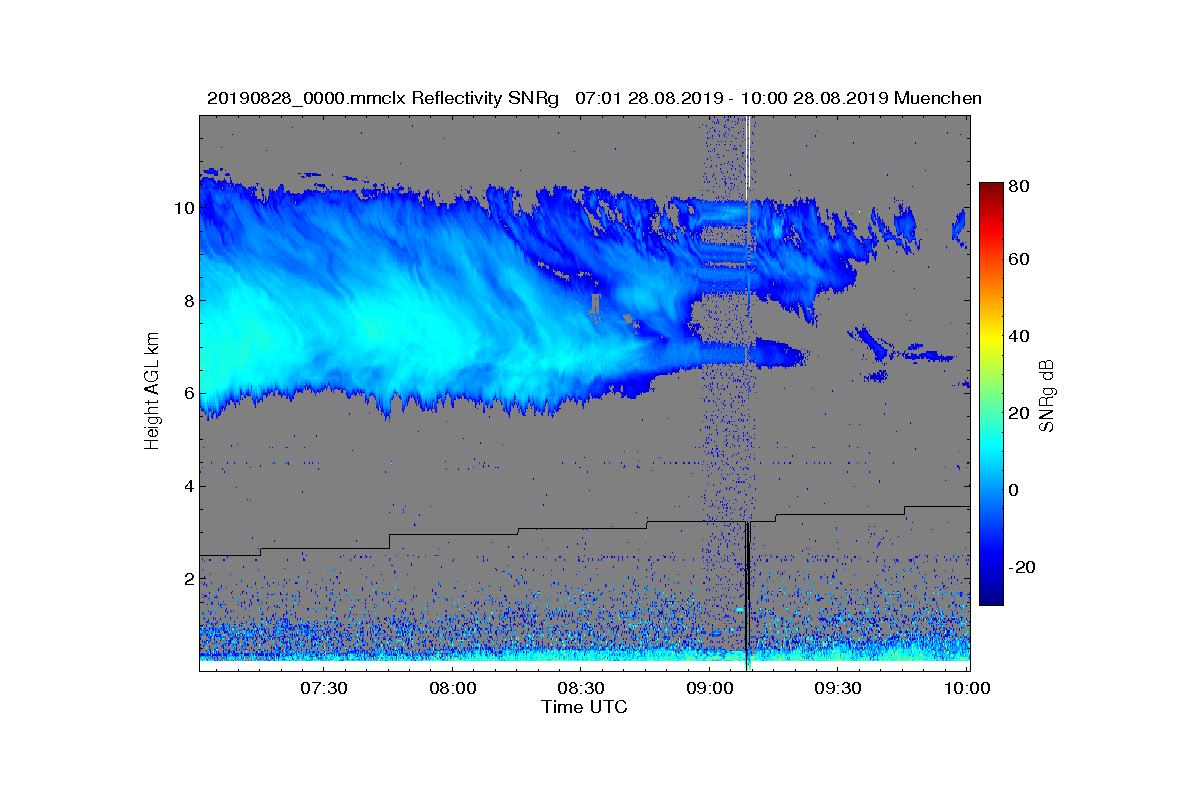Screen dimensions: 1200x800
Task: Click the 'Time UTC' axis label
Action: tap(585, 707)
